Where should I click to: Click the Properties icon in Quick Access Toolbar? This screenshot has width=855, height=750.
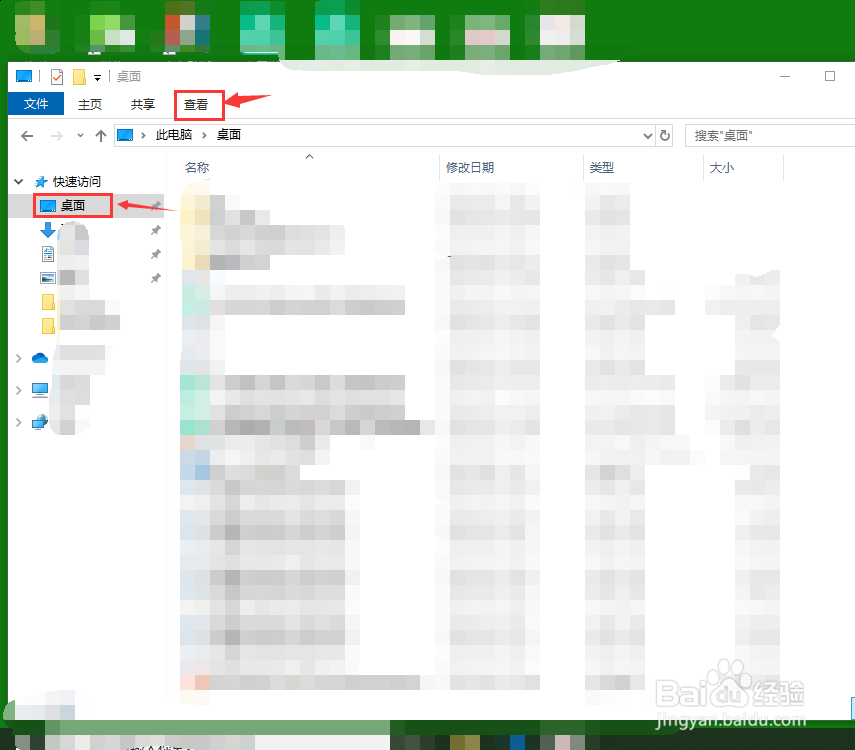pos(56,76)
